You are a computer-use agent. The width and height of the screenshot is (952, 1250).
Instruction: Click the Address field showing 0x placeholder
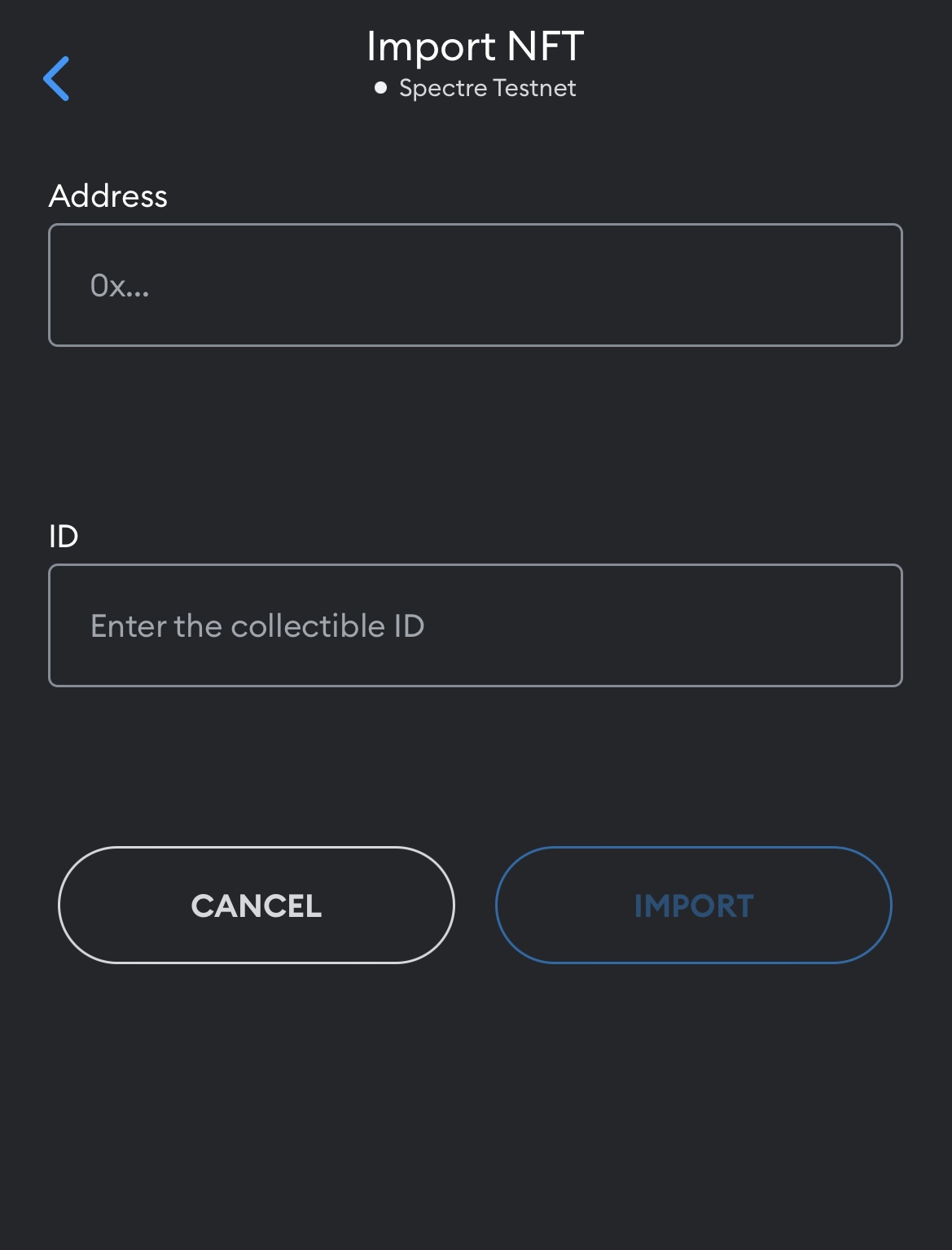(x=476, y=284)
